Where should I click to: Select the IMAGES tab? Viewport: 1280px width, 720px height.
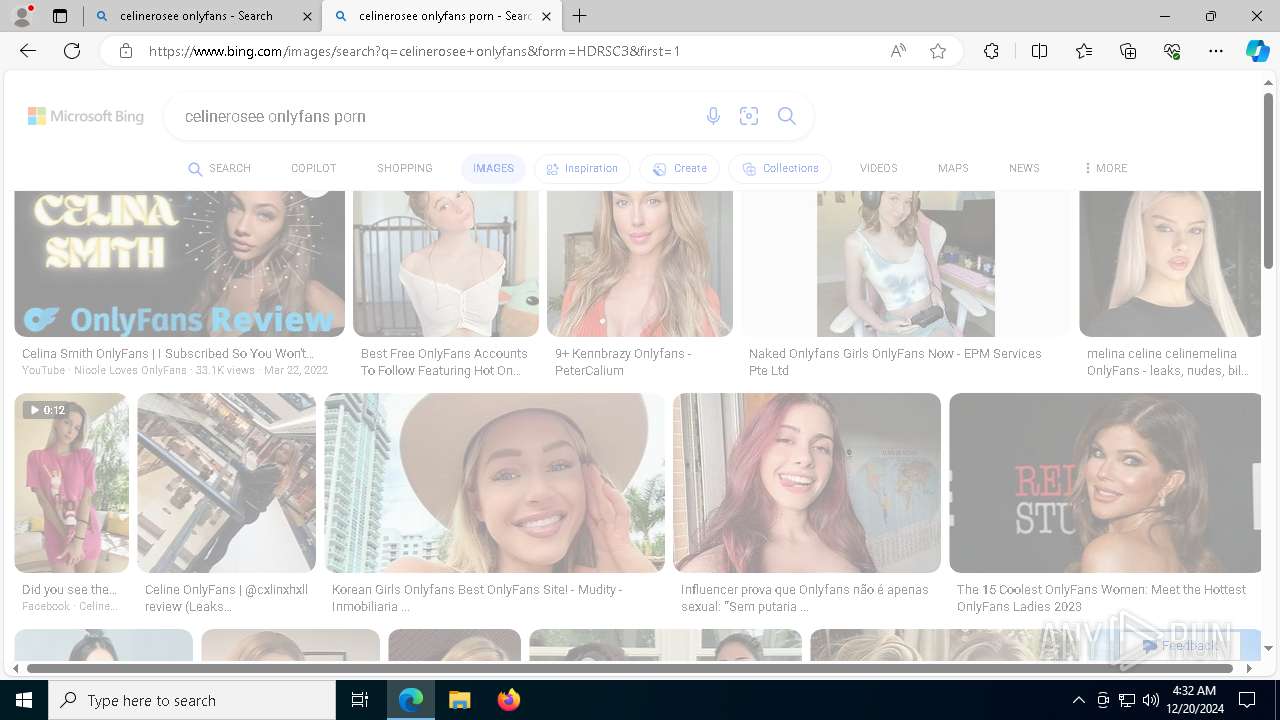pyautogui.click(x=493, y=168)
